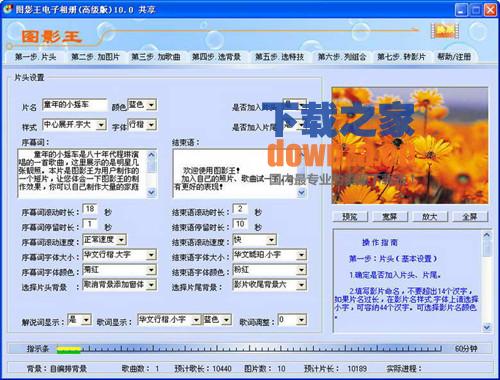The width and height of the screenshot is (500, 380).
Task: Click the 序幕词停留时长 field with 1
Action: 90,224
